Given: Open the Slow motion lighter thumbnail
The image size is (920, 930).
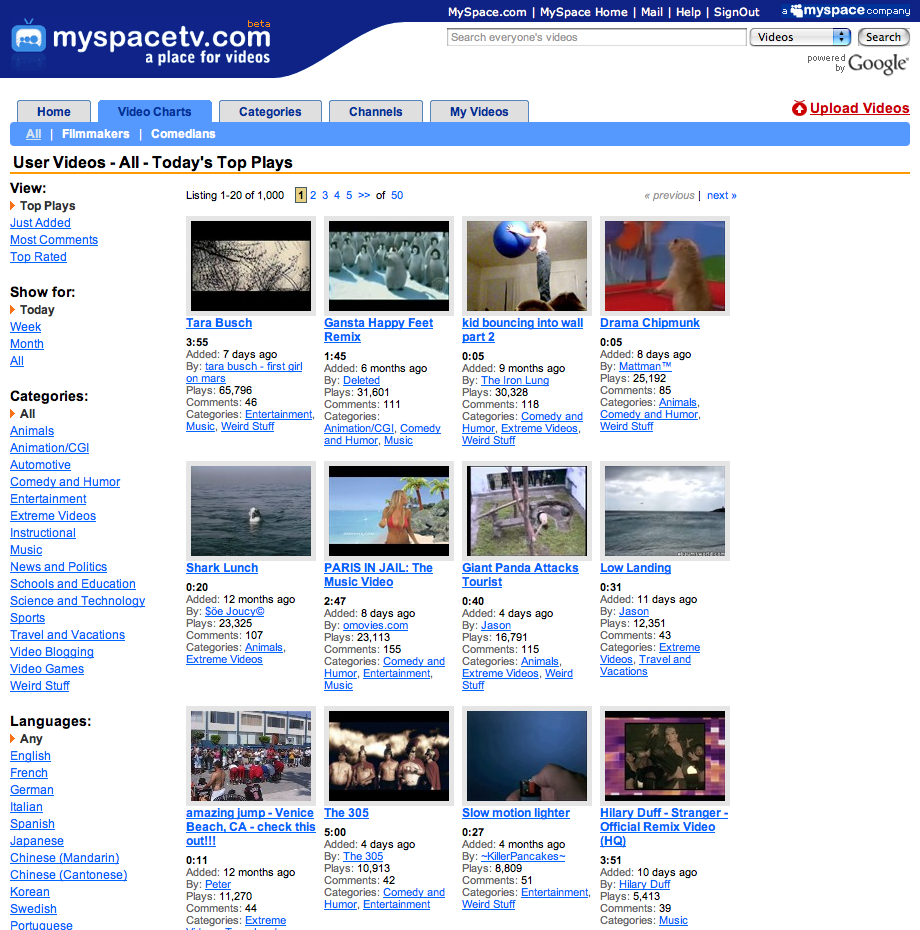Looking at the screenshot, I should click(x=527, y=756).
